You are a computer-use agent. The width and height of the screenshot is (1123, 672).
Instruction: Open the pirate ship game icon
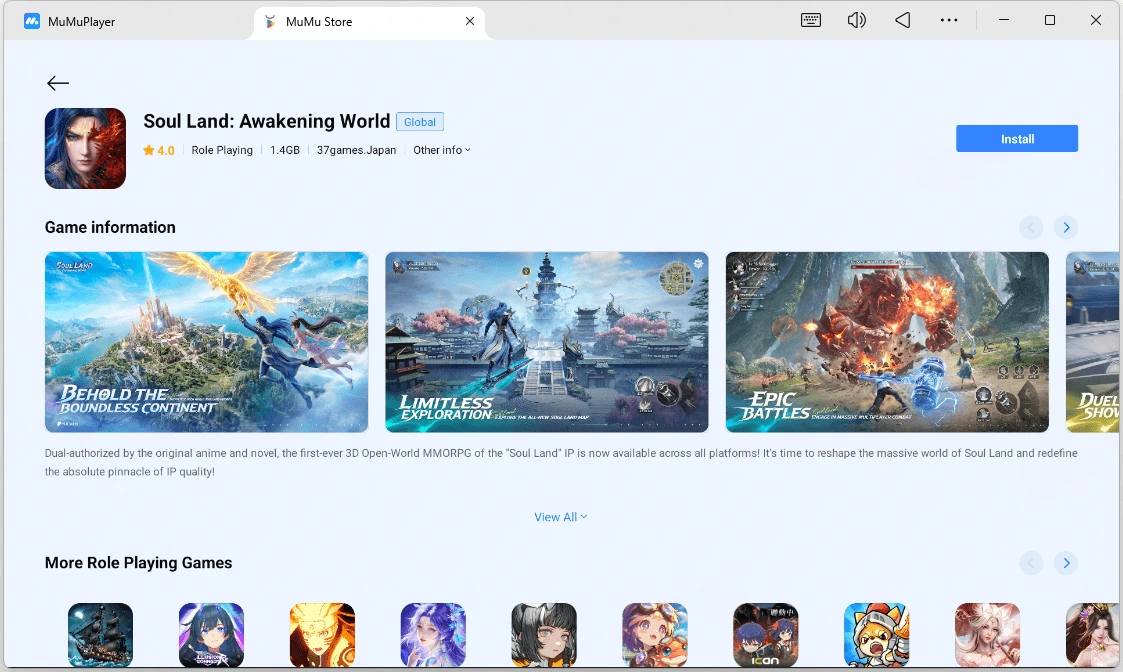(x=100, y=635)
